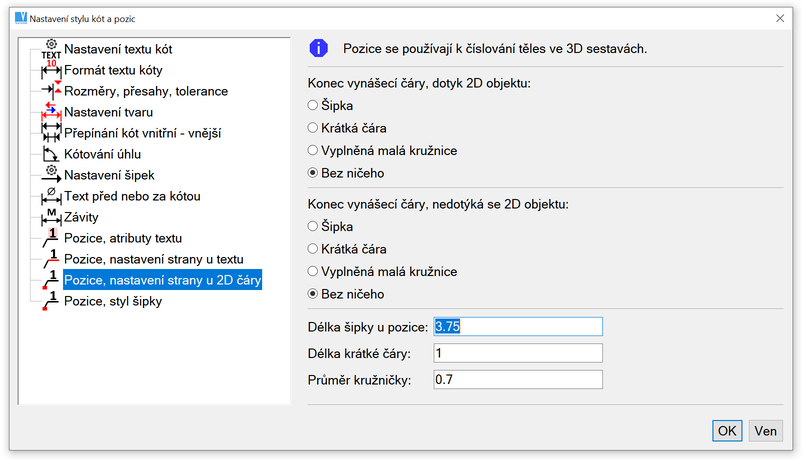Viewport: 802px width, 460px height.
Task: Confirm dialog with OK button
Action: coord(727,430)
